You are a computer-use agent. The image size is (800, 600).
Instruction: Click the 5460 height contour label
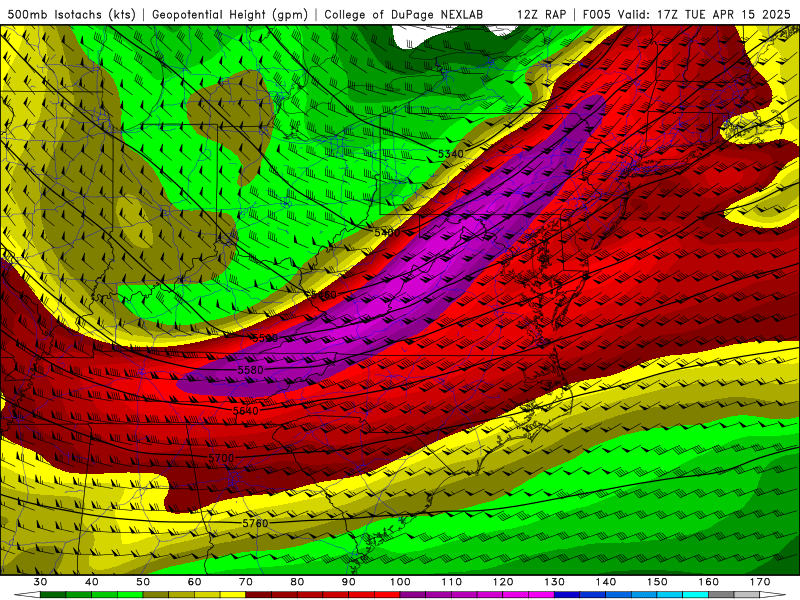323,295
